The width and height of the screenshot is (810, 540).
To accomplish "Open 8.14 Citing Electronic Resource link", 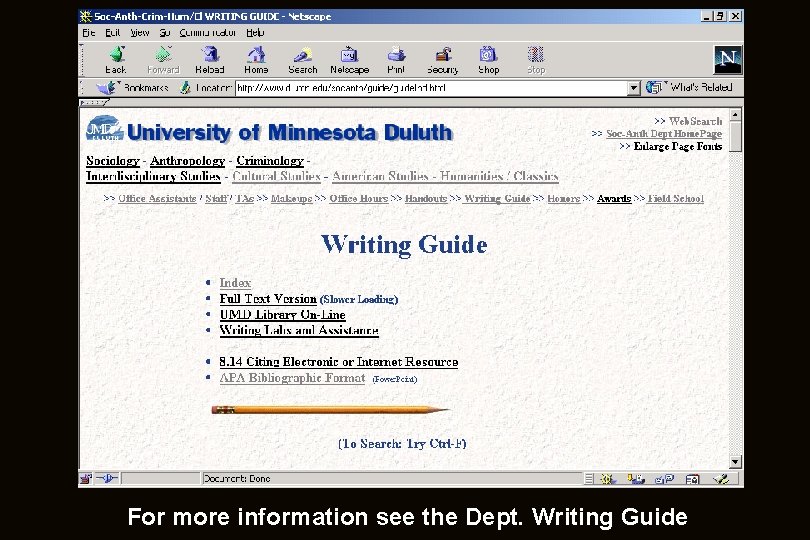I will (338, 362).
